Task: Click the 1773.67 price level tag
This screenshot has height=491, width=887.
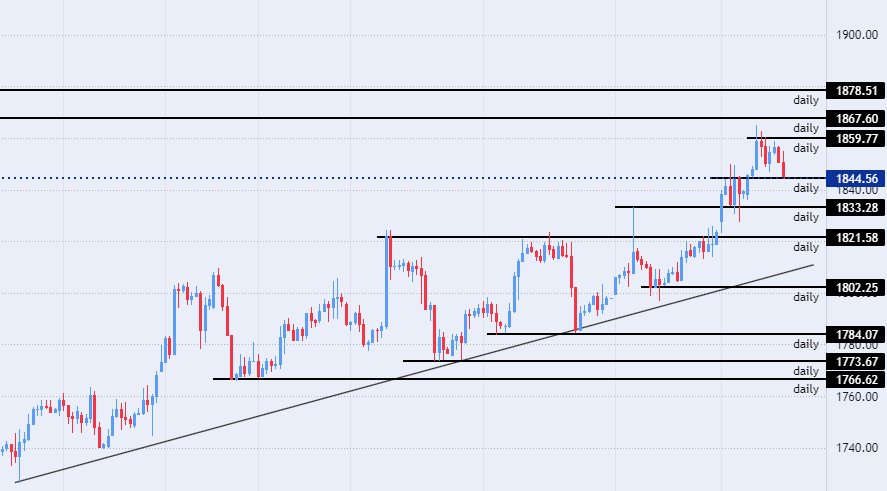Action: tap(858, 361)
